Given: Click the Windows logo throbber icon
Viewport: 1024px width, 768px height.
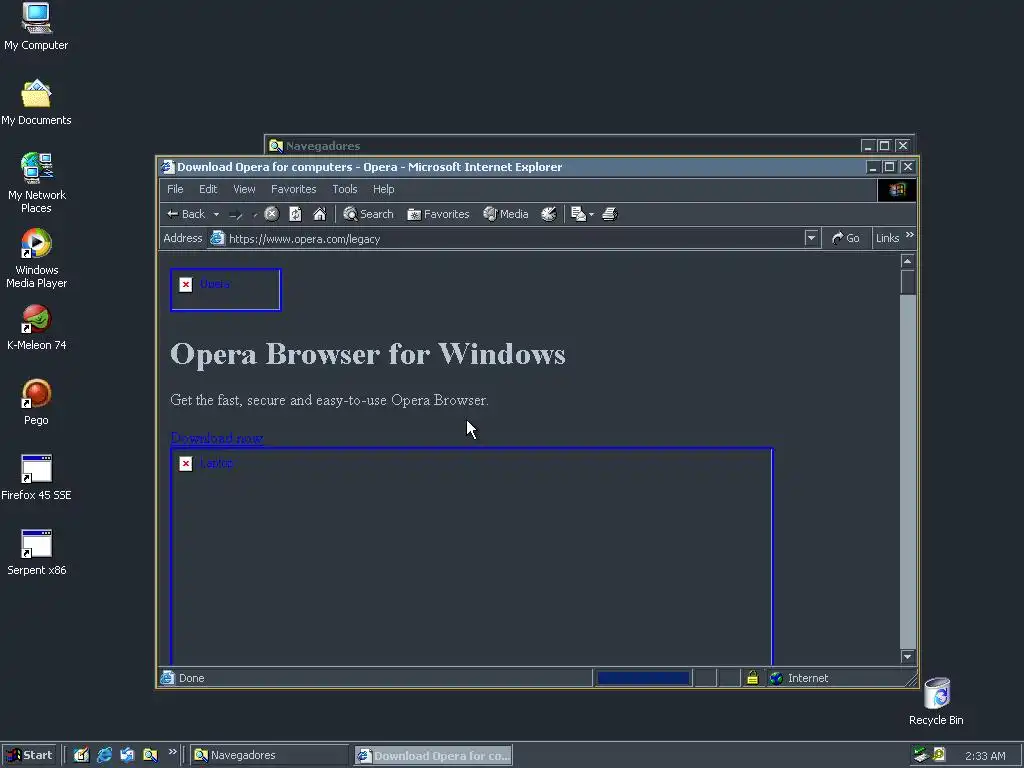Looking at the screenshot, I should tap(897, 189).
